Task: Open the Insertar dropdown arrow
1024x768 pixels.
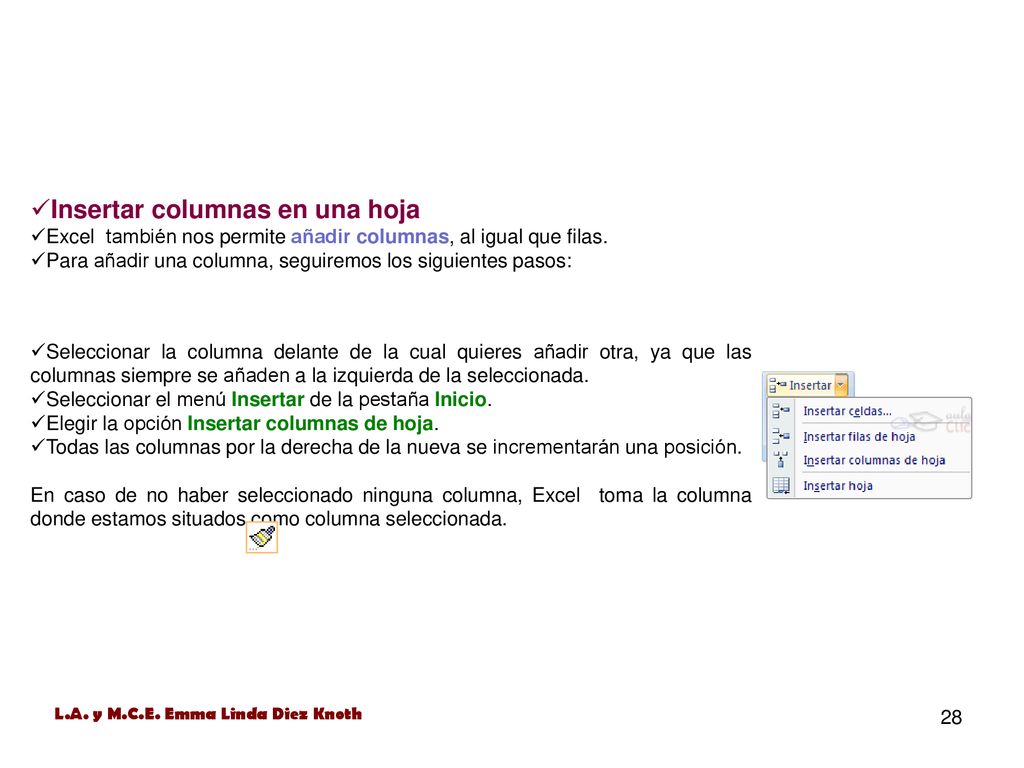Action: coord(841,385)
